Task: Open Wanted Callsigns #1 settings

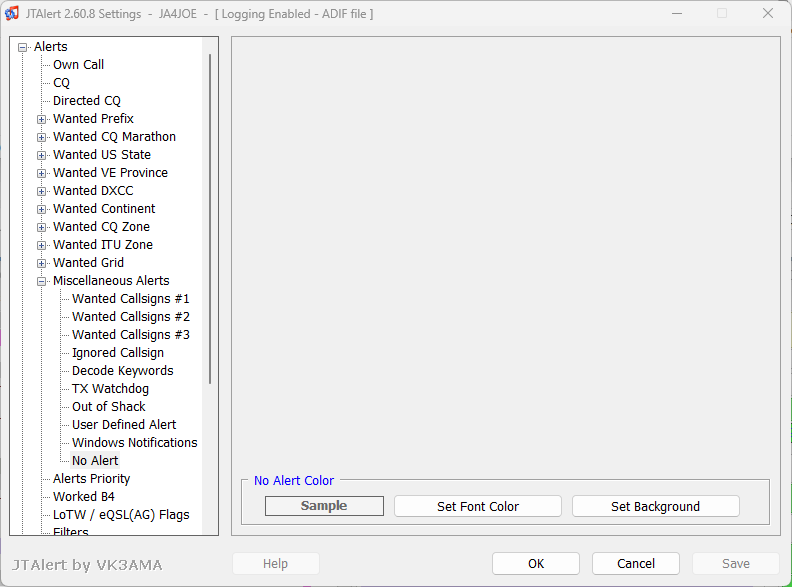Action: click(x=130, y=299)
